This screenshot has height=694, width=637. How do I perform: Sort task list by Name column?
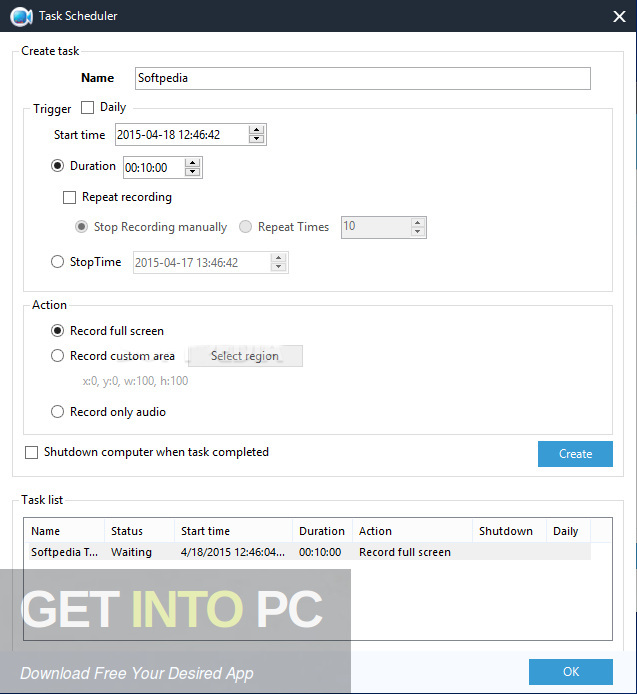pos(66,531)
